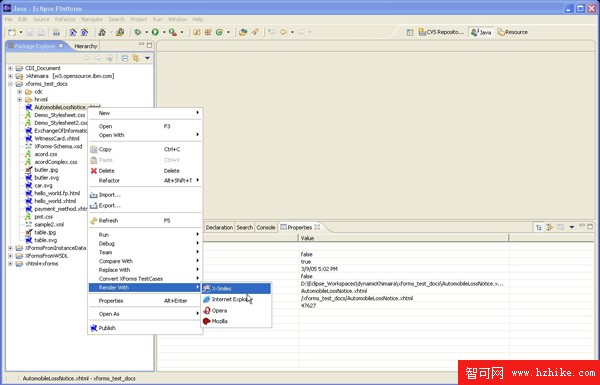Screen dimensions: 600x385
Task: Click Show Categories icon in Properties view
Action: [x=539, y=227]
